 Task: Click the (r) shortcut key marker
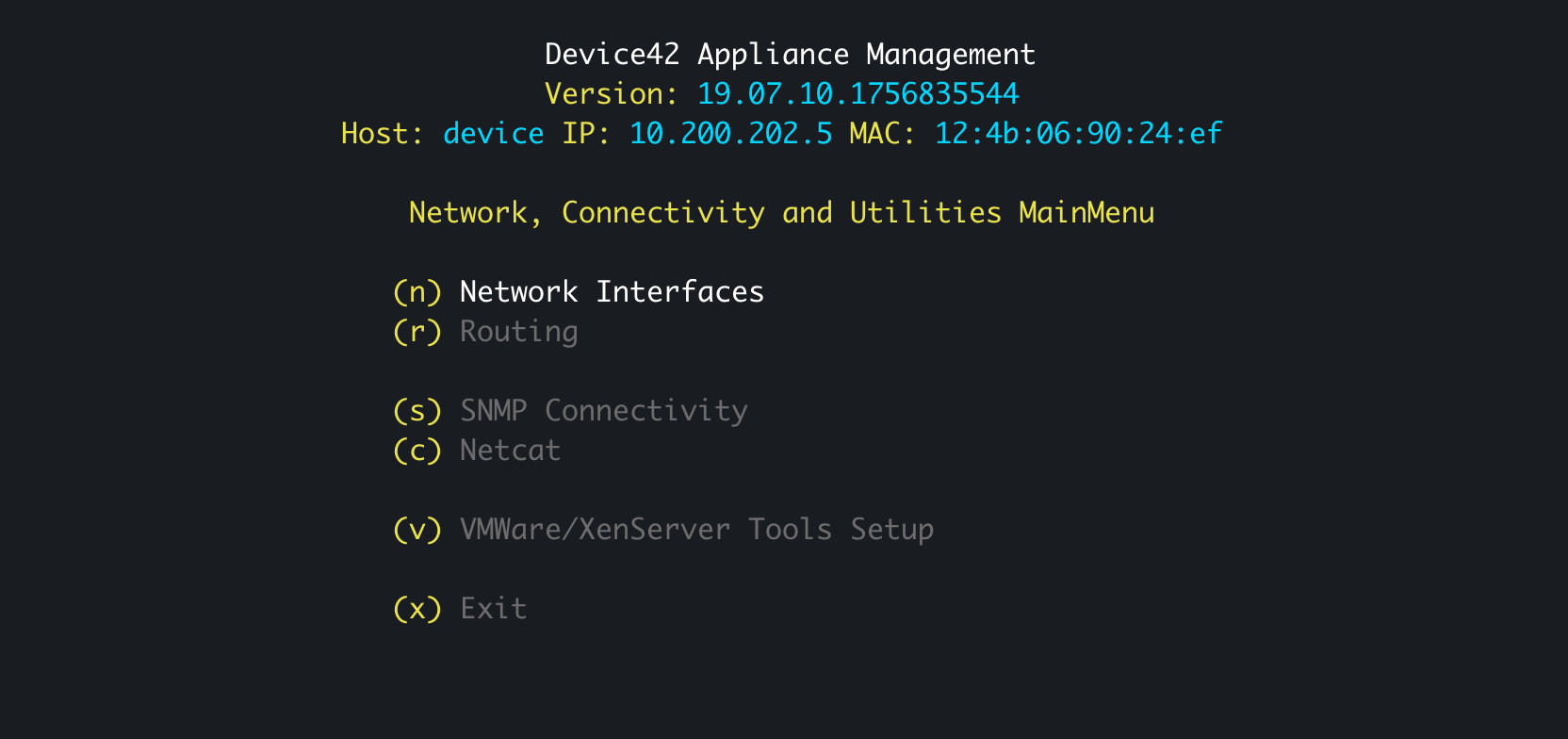click(x=416, y=332)
